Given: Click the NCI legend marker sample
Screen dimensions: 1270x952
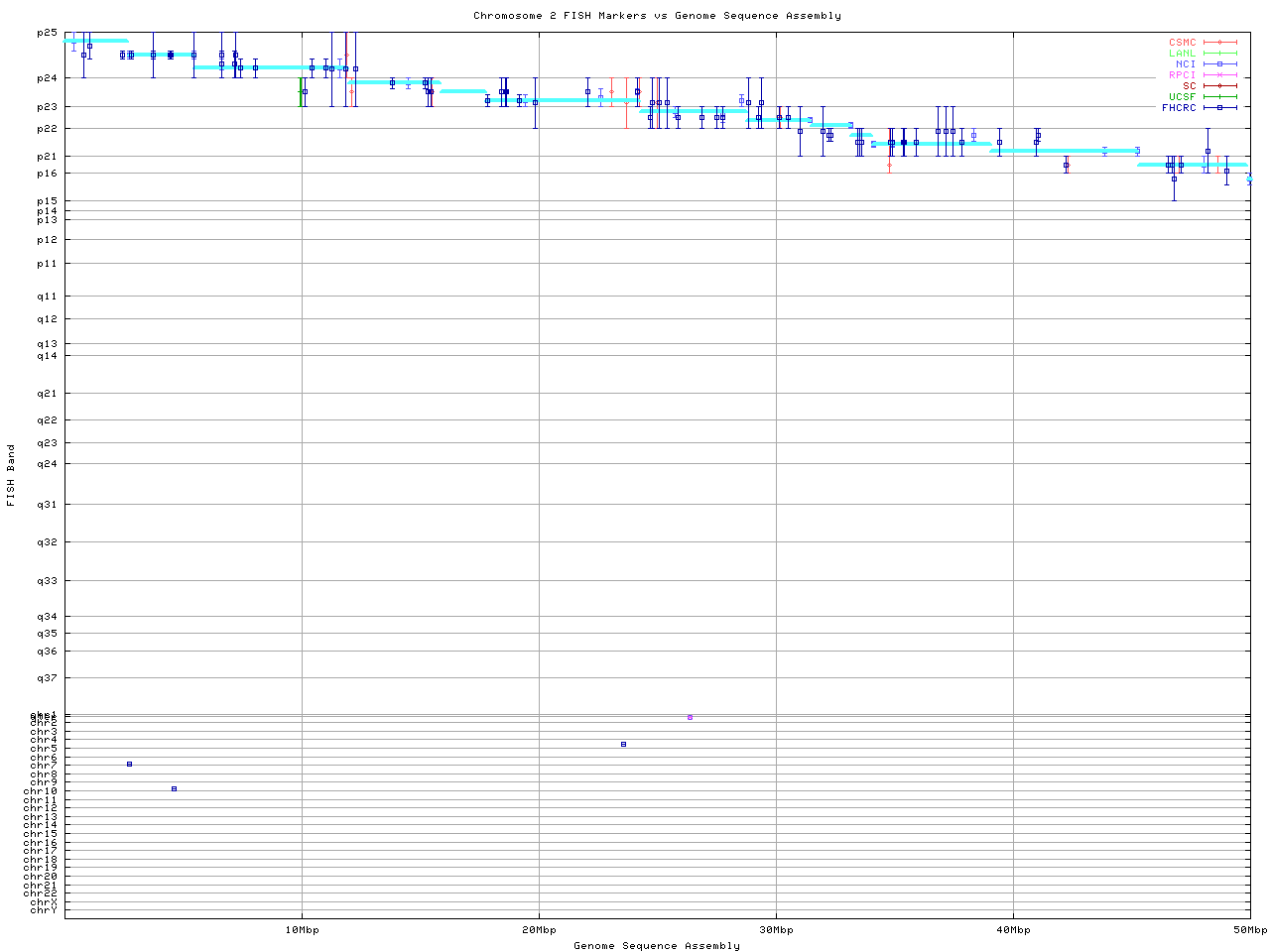Looking at the screenshot, I should coord(1219,64).
